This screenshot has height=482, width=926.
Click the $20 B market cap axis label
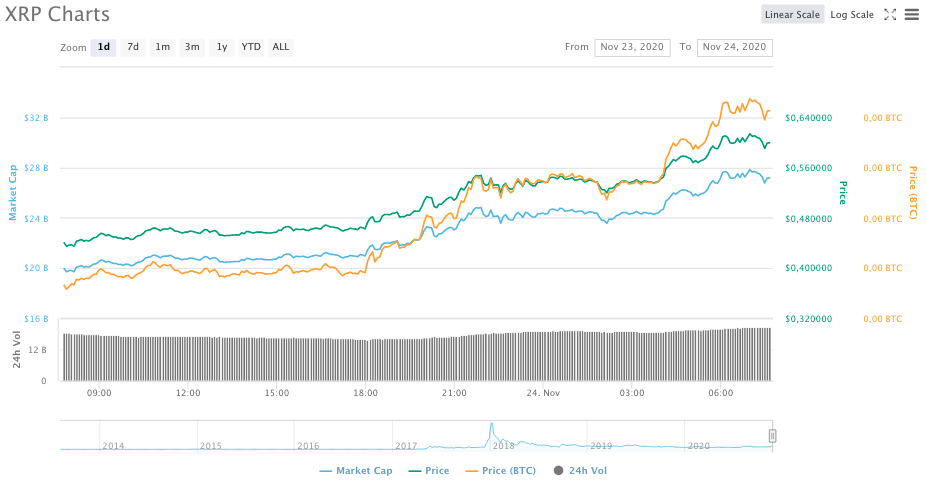[x=36, y=268]
